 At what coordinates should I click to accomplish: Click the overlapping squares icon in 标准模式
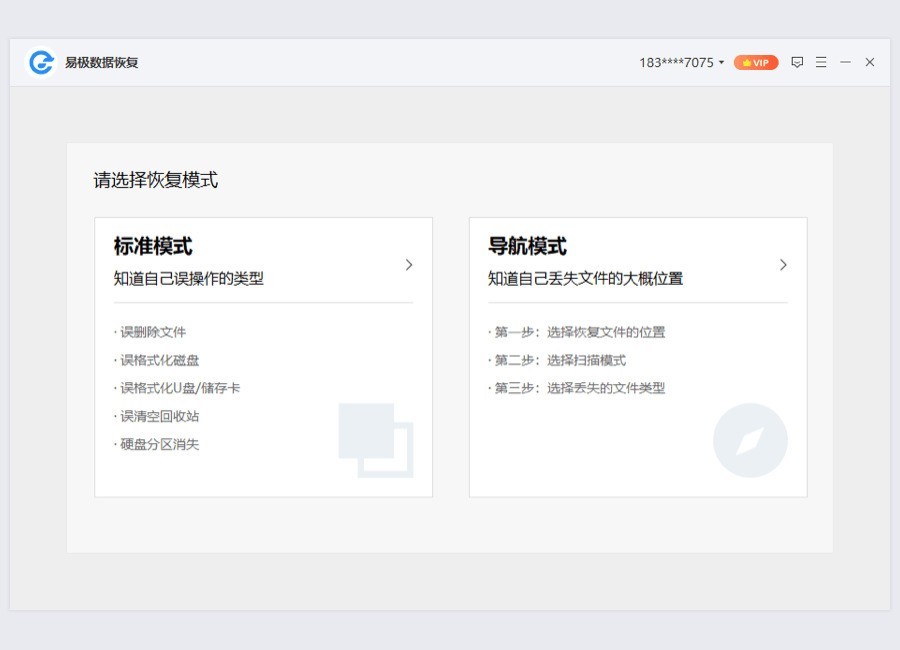pyautogui.click(x=375, y=439)
